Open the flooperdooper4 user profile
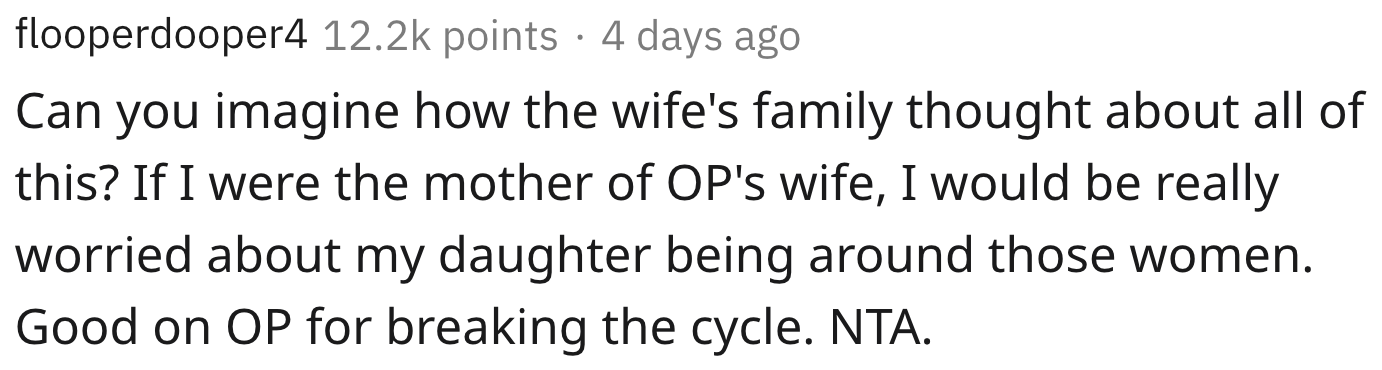Viewport: 1382px width, 370px height. pos(160,37)
